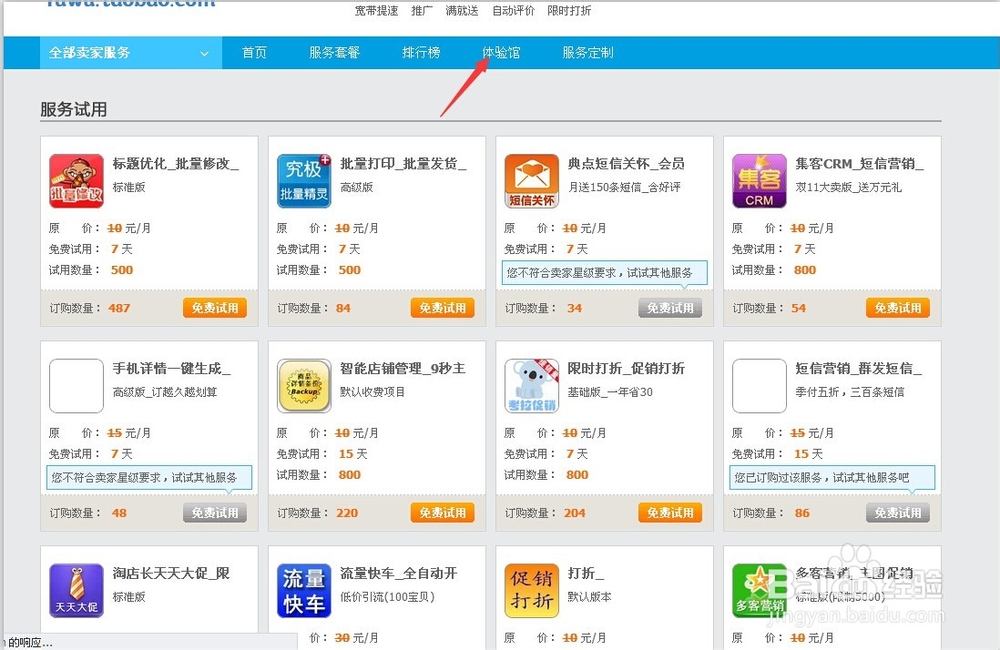Click the 批量修改 icon for 标题优化 service
Image resolution: width=1000 pixels, height=650 pixels.
pos(76,180)
